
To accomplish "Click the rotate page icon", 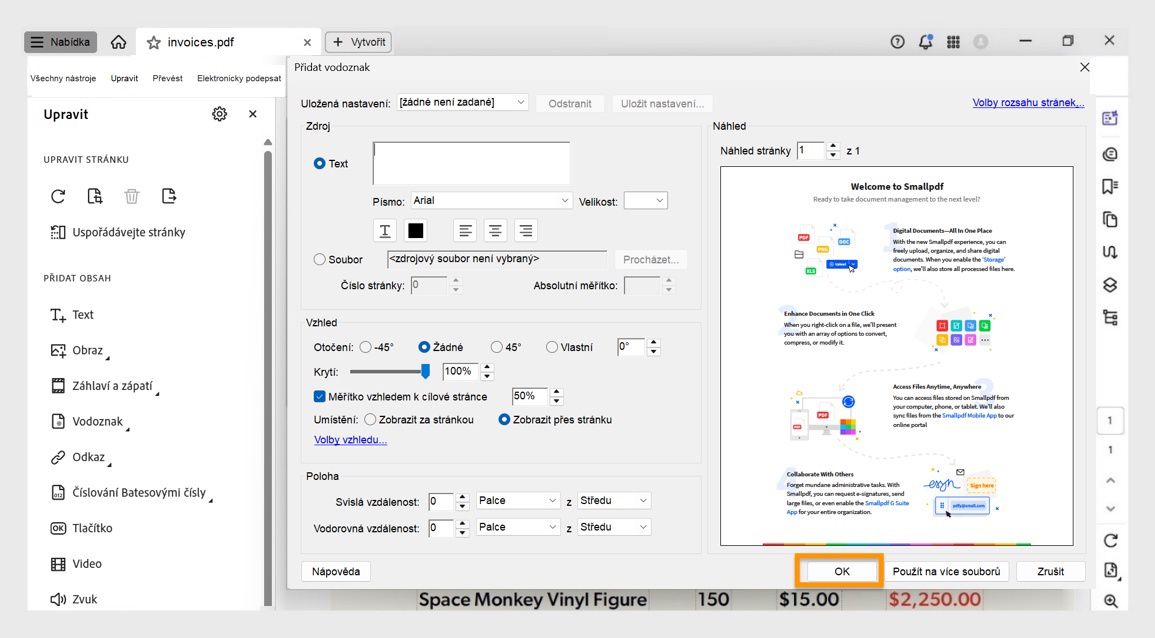I will point(58,196).
